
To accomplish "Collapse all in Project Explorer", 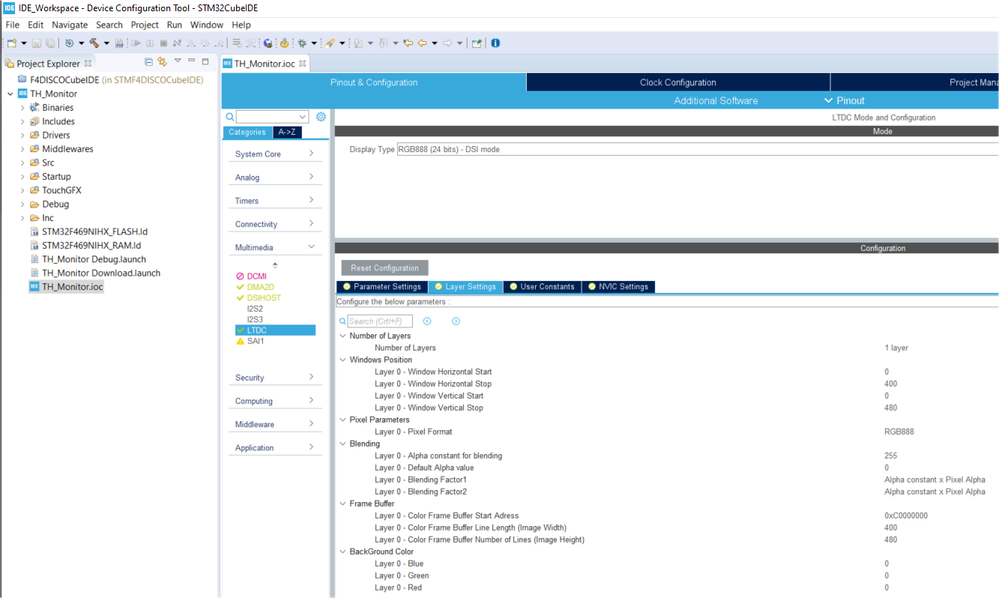I will tap(148, 62).
